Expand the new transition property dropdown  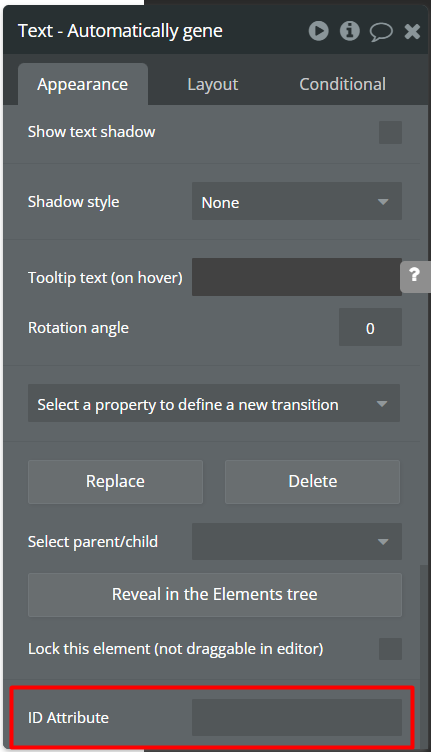214,403
